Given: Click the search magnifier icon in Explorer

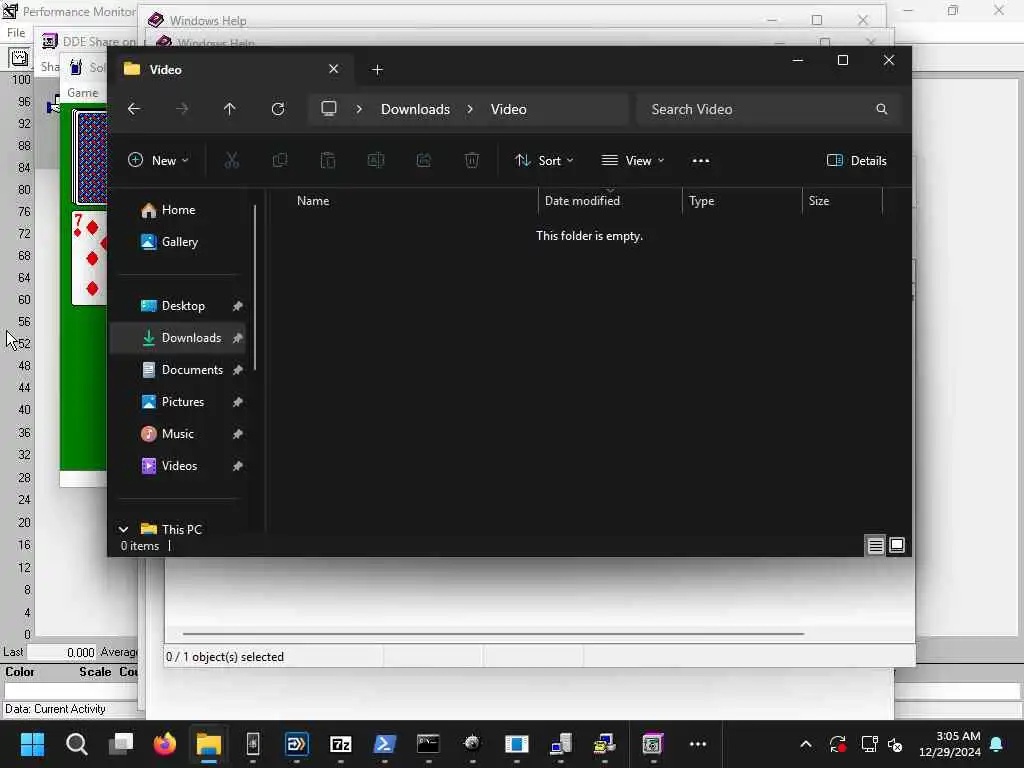Looking at the screenshot, I should click(882, 109).
